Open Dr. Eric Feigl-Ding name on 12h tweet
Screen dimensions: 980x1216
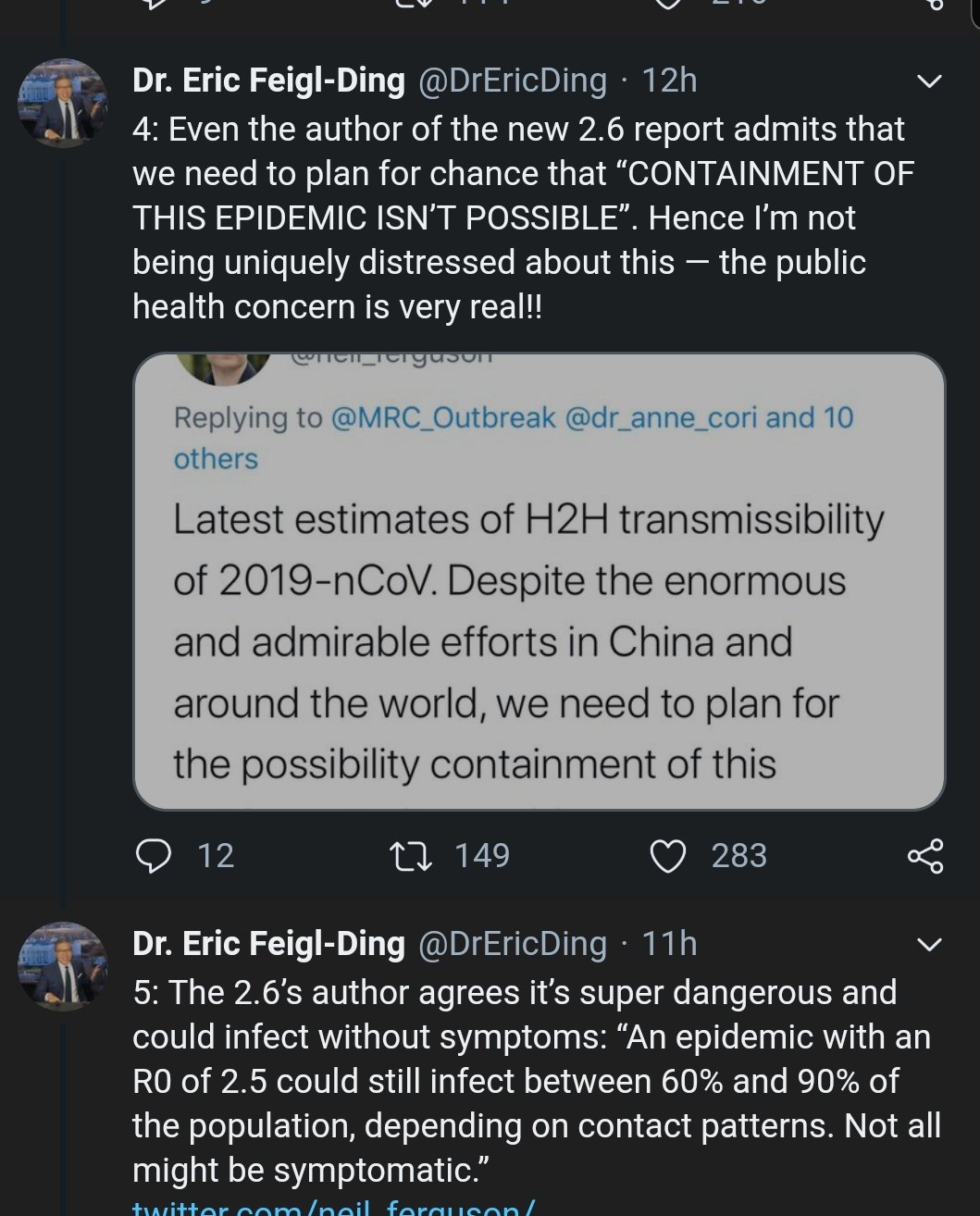(268, 81)
